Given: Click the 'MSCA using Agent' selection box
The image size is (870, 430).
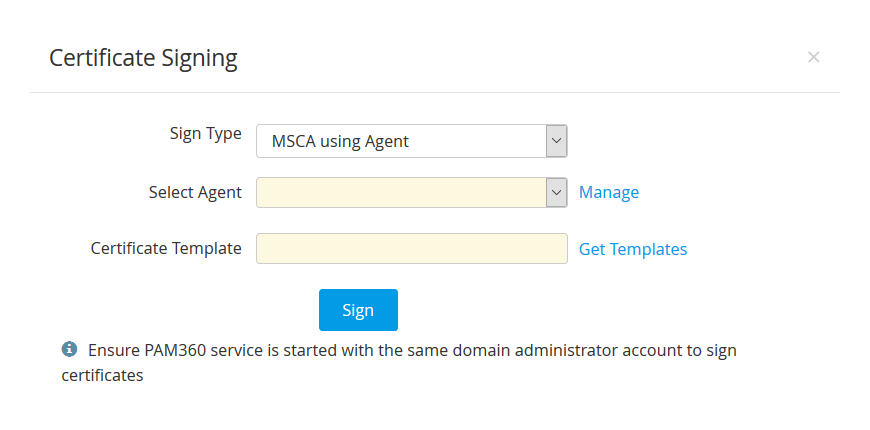Looking at the screenshot, I should pyautogui.click(x=401, y=141).
